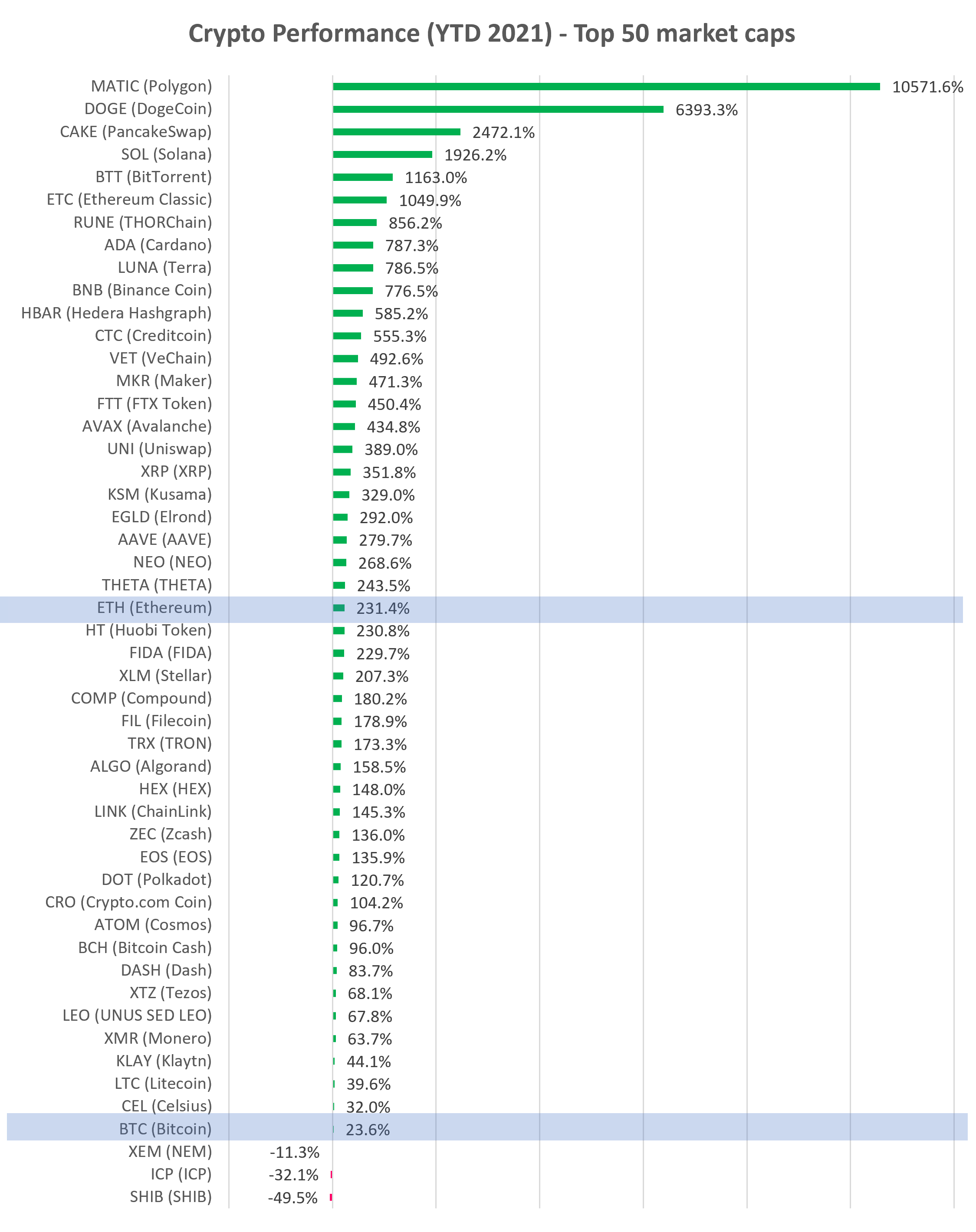The width and height of the screenshot is (976, 1232).
Task: Select the 'VET (VeChain)' label
Action: (x=161, y=358)
